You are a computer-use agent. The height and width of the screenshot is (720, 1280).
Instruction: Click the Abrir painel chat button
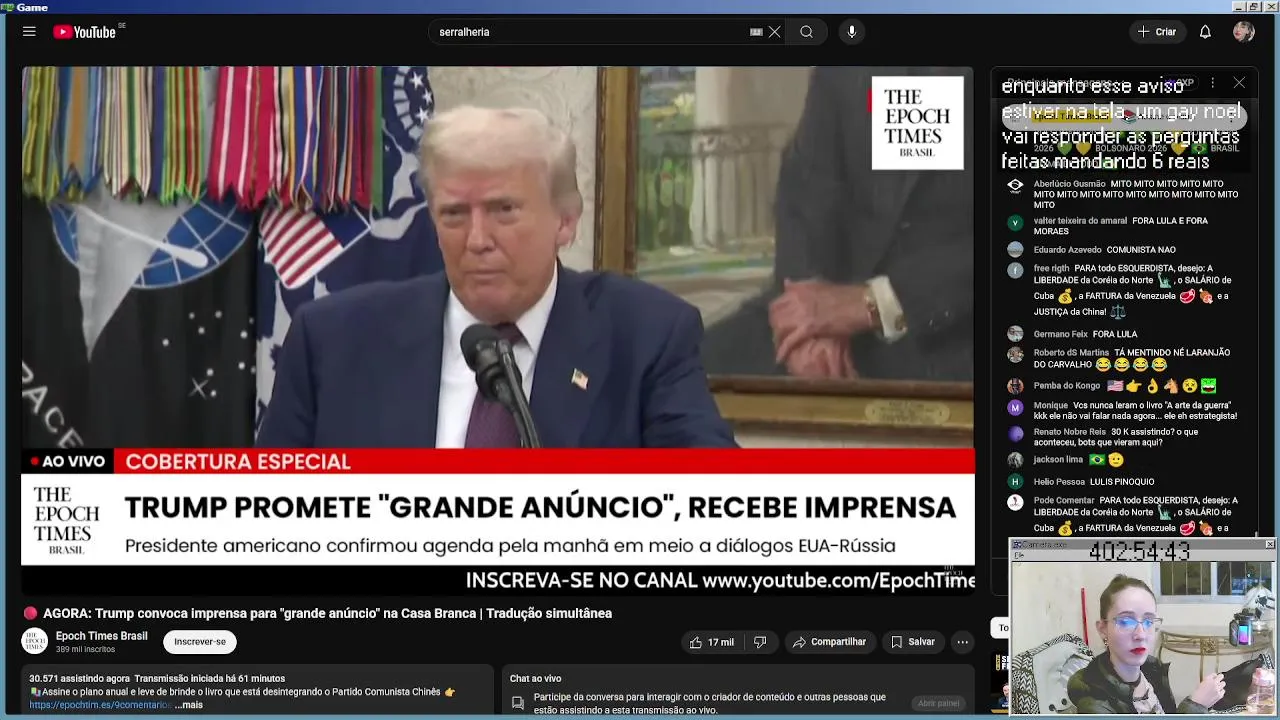click(x=938, y=703)
